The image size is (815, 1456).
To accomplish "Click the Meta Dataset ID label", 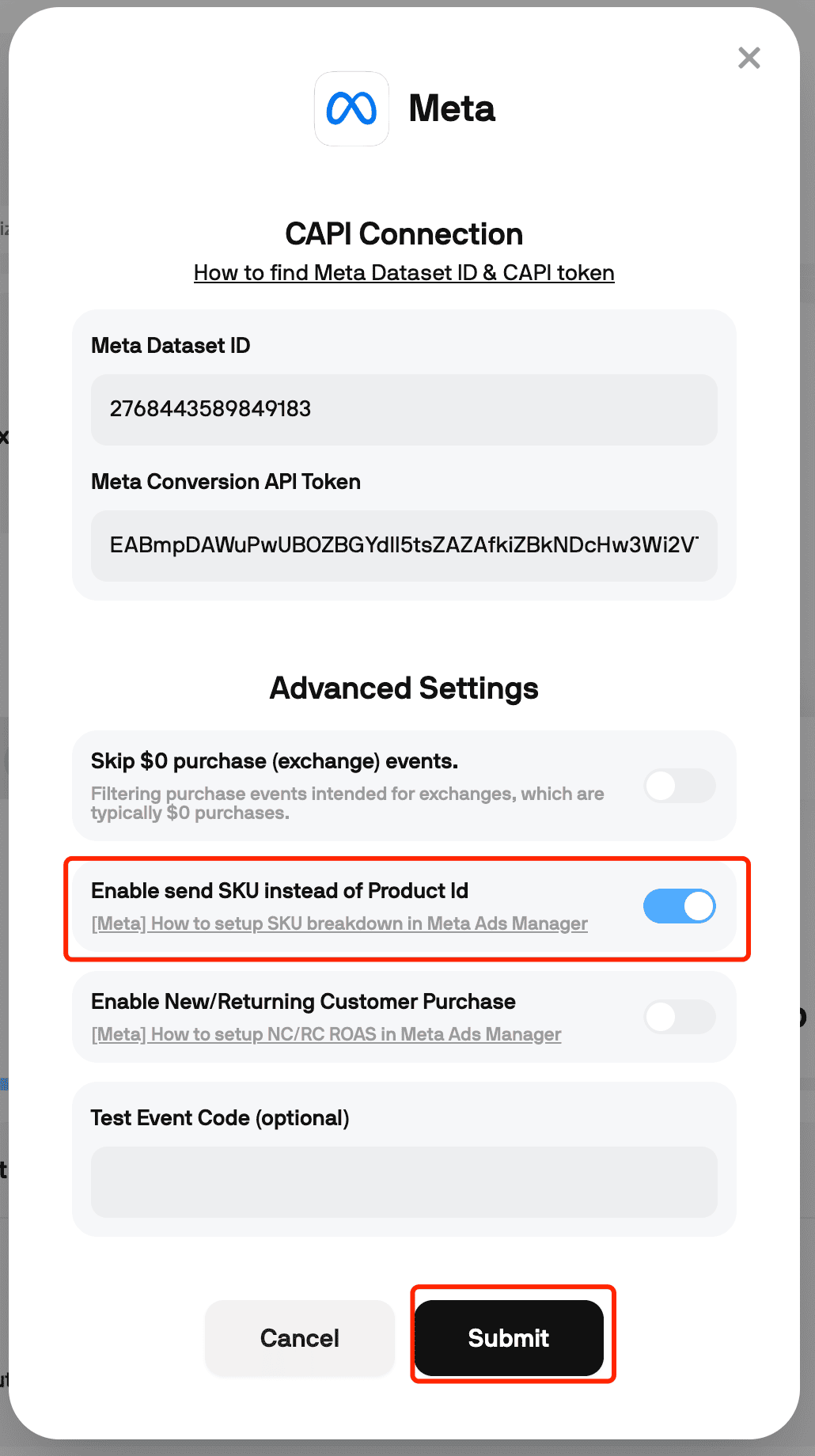I will (171, 346).
